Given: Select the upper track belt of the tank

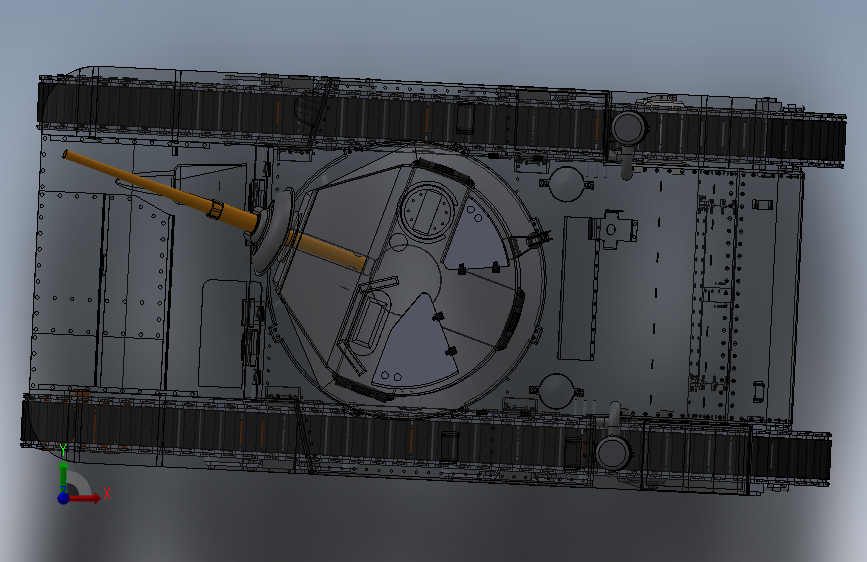Looking at the screenshot, I should coord(441,119).
